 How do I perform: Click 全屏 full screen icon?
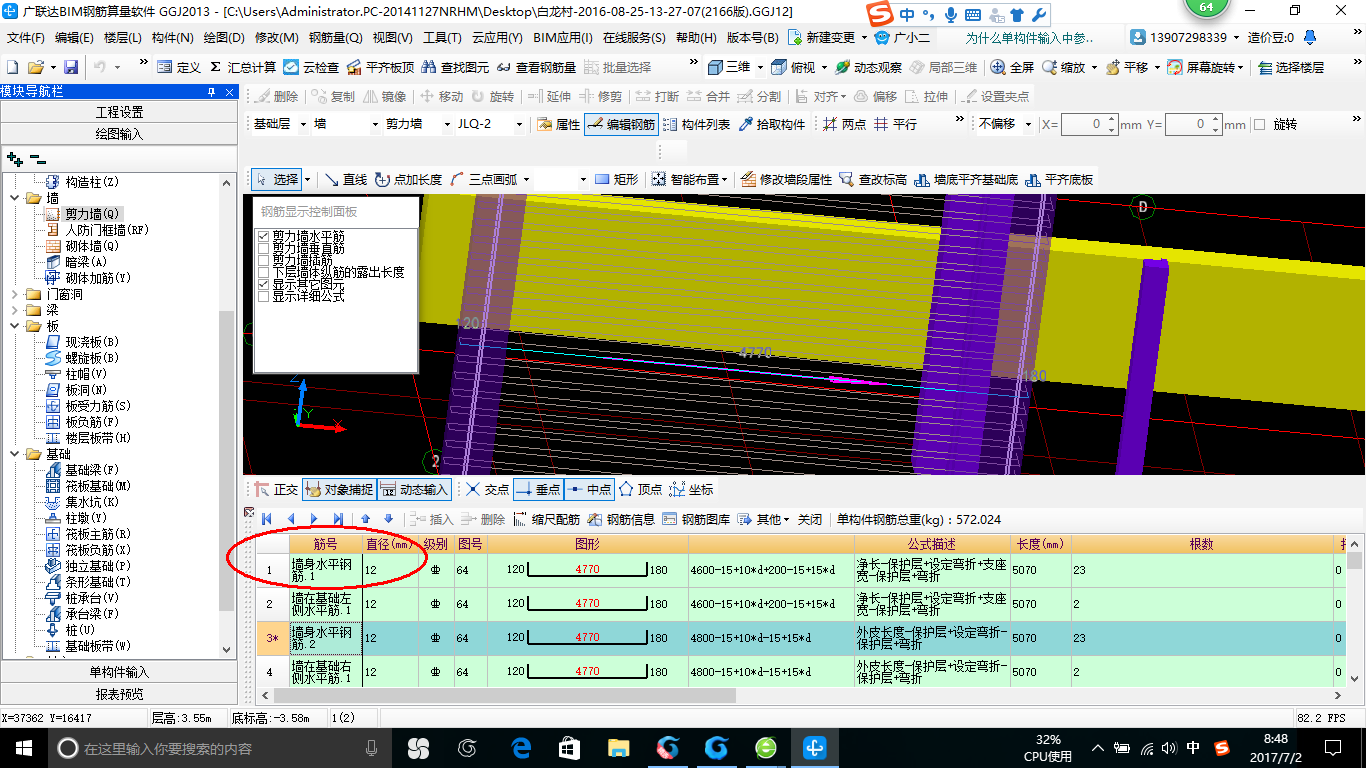pyautogui.click(x=1012, y=67)
